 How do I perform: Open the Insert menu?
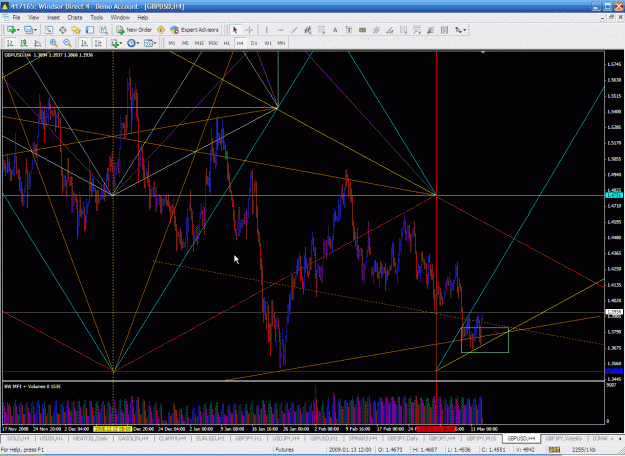click(x=53, y=18)
